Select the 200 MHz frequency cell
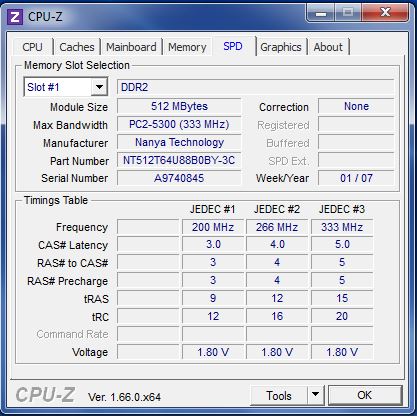Image resolution: width=417 pixels, height=416 pixels. (x=213, y=227)
